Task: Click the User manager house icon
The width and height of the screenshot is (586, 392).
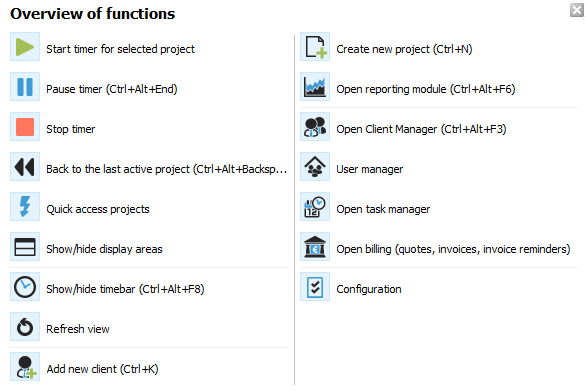Action: [315, 167]
